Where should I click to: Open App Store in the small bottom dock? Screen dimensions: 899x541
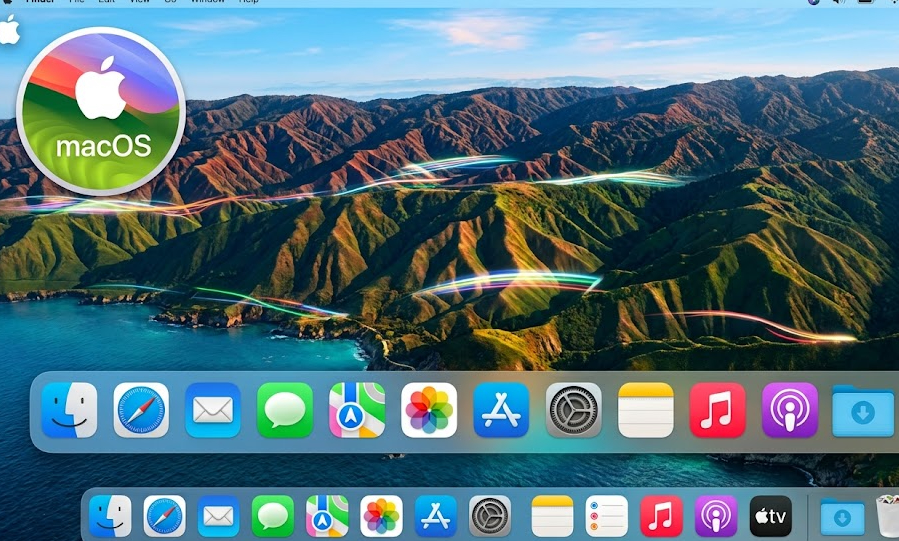point(436,516)
